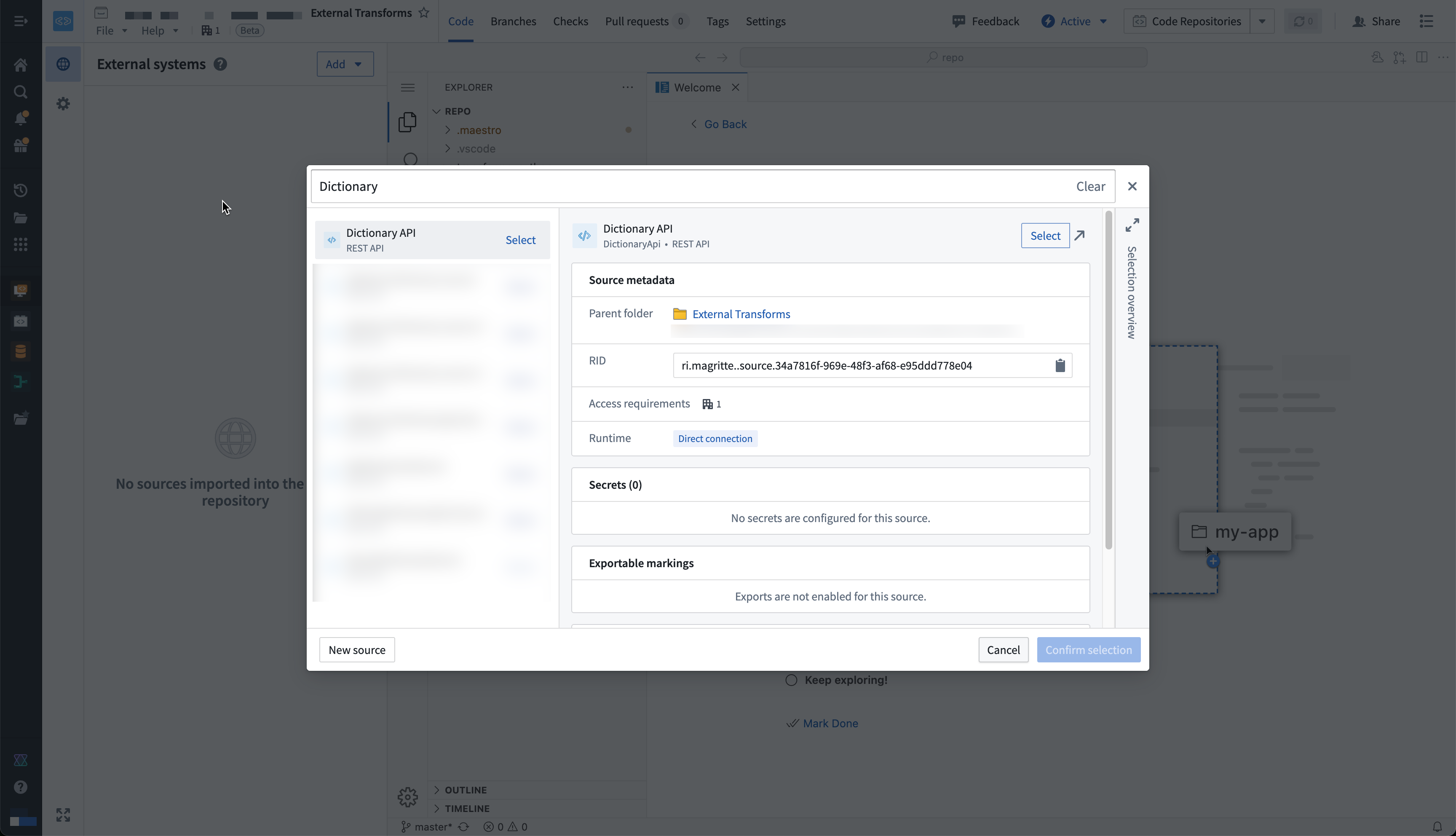Screen dimensions: 1456x836
Task: Click the Dictionary search input field
Action: point(689,187)
